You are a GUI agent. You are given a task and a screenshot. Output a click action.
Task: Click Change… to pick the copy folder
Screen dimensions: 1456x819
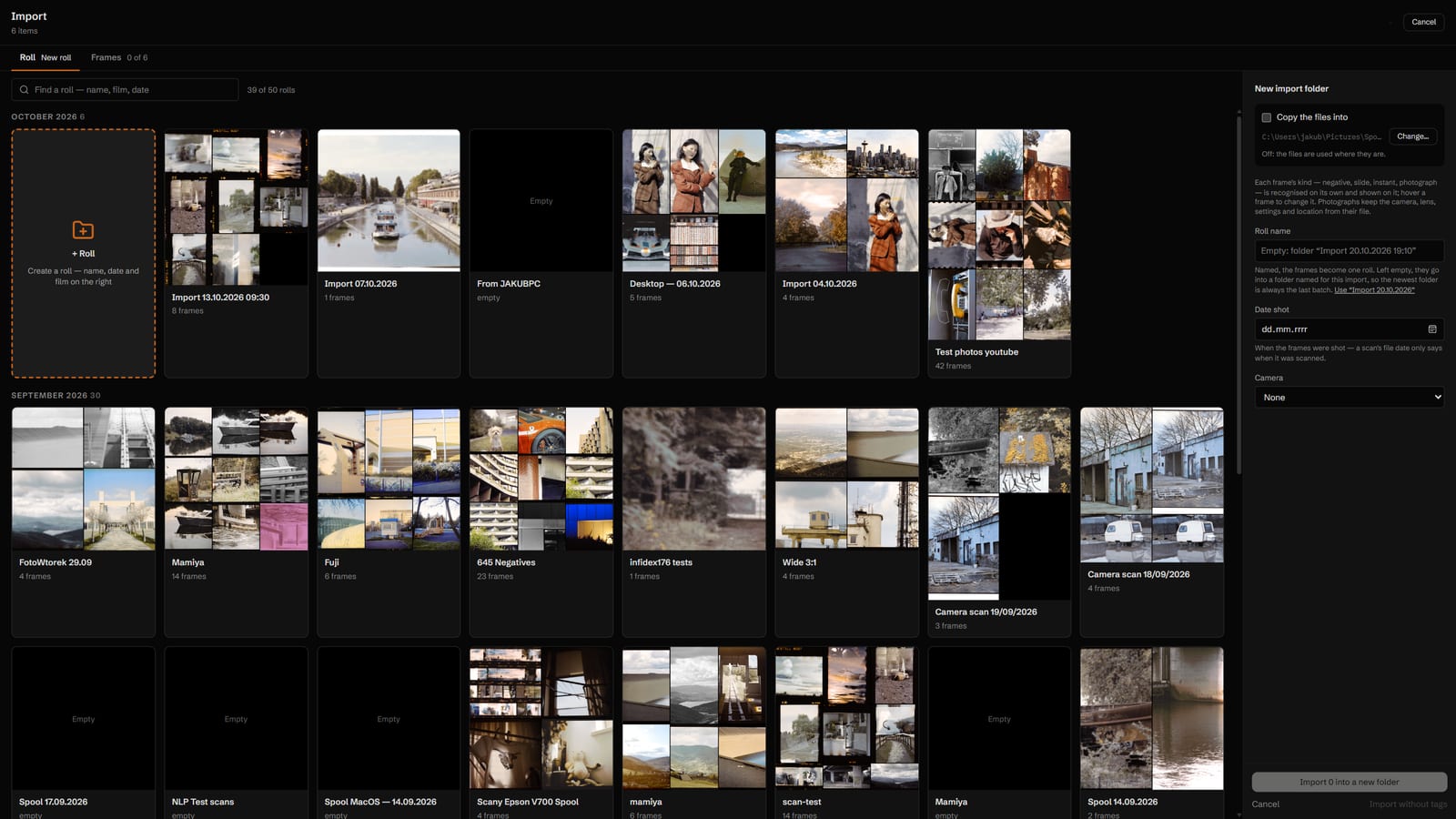coord(1412,136)
